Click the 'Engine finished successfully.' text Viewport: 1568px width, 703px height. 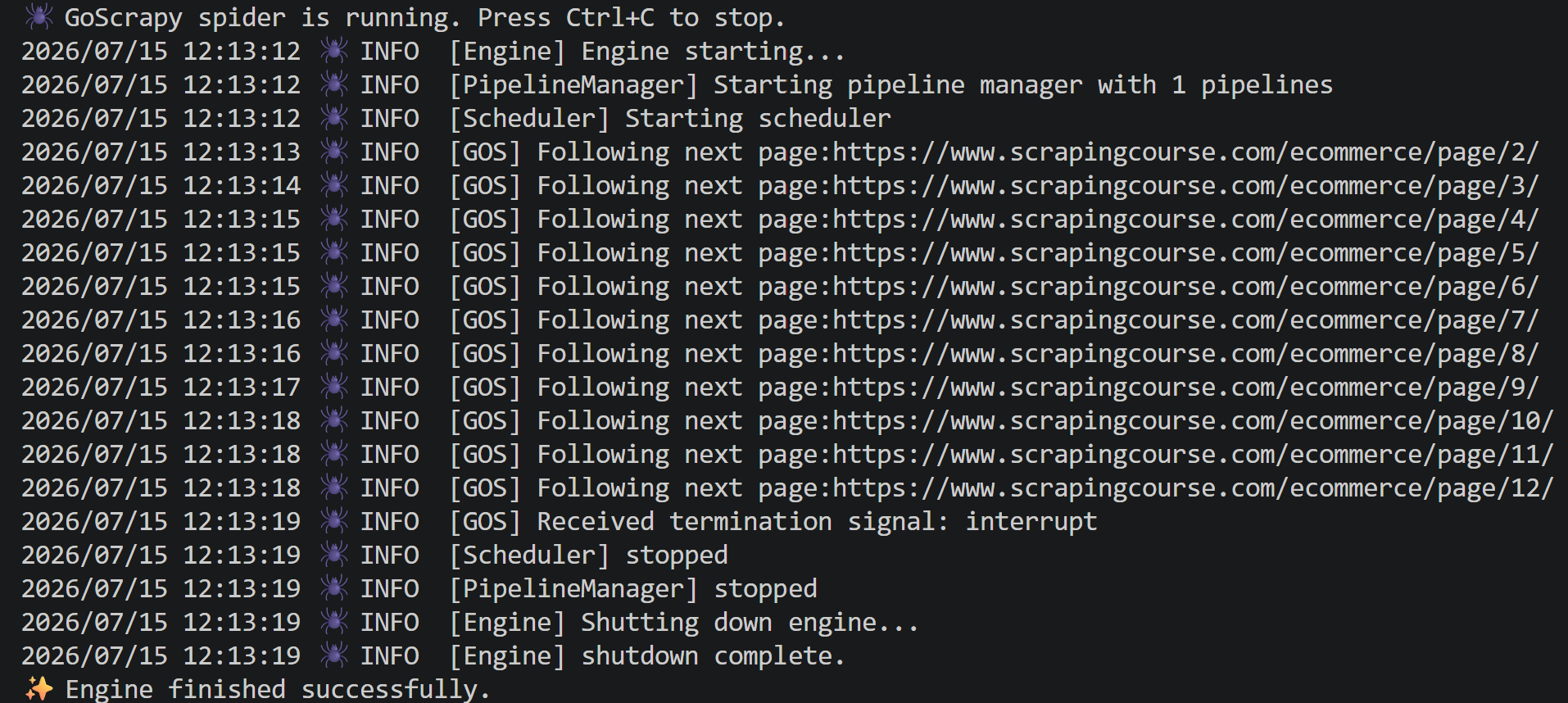click(278, 689)
